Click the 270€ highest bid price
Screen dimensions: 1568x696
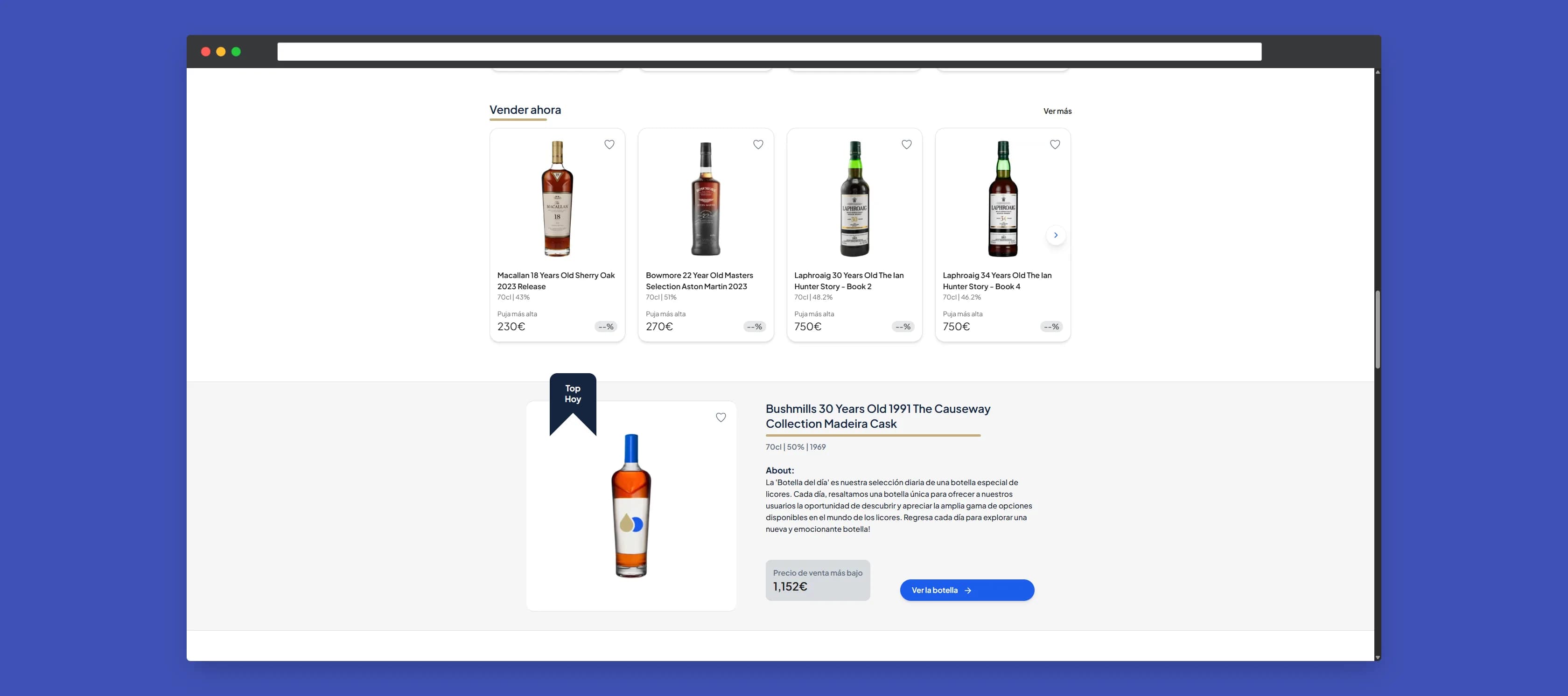[659, 327]
